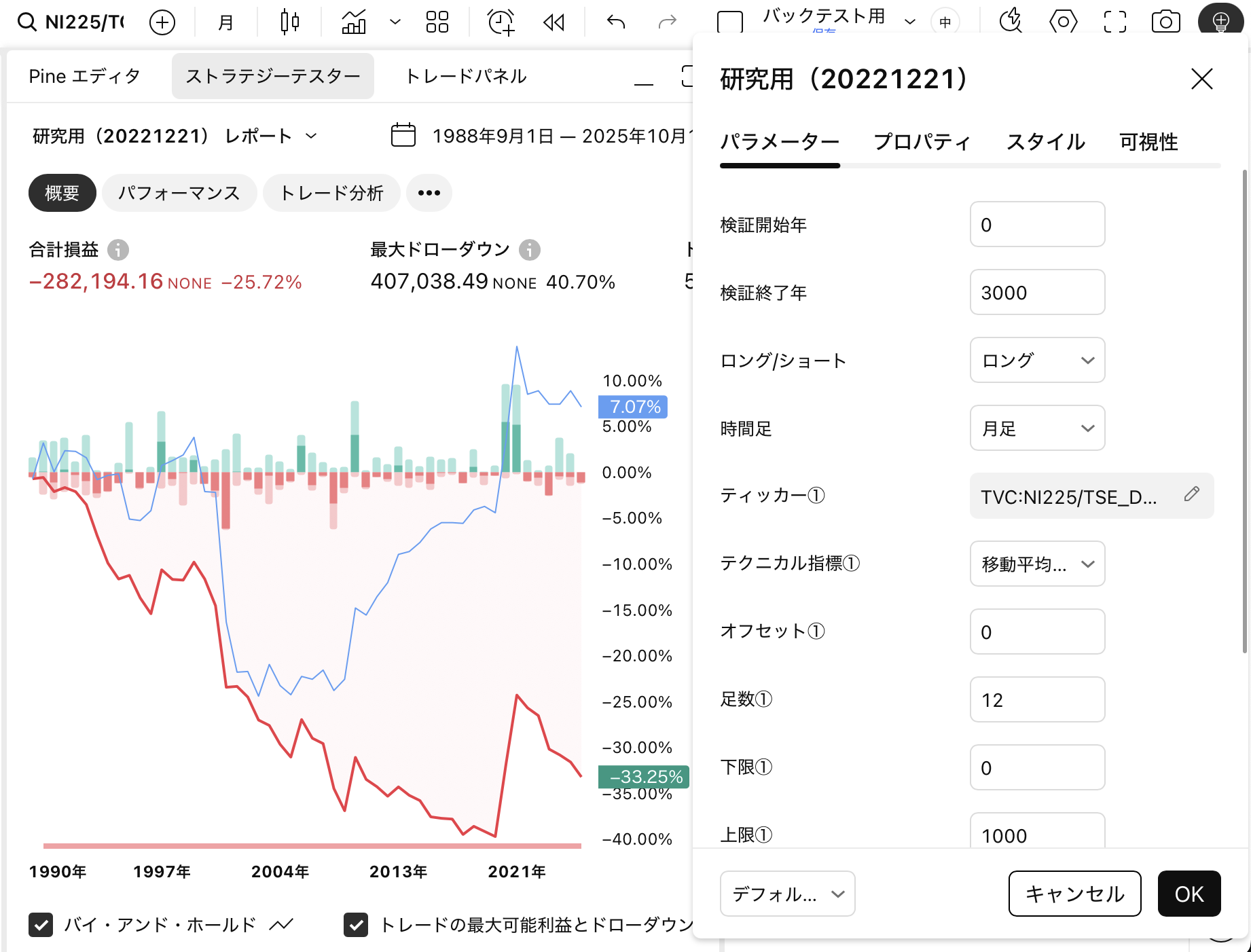The height and width of the screenshot is (952, 1251).
Task: Uncheck the trade max profit and drawdown checkbox
Action: click(356, 925)
